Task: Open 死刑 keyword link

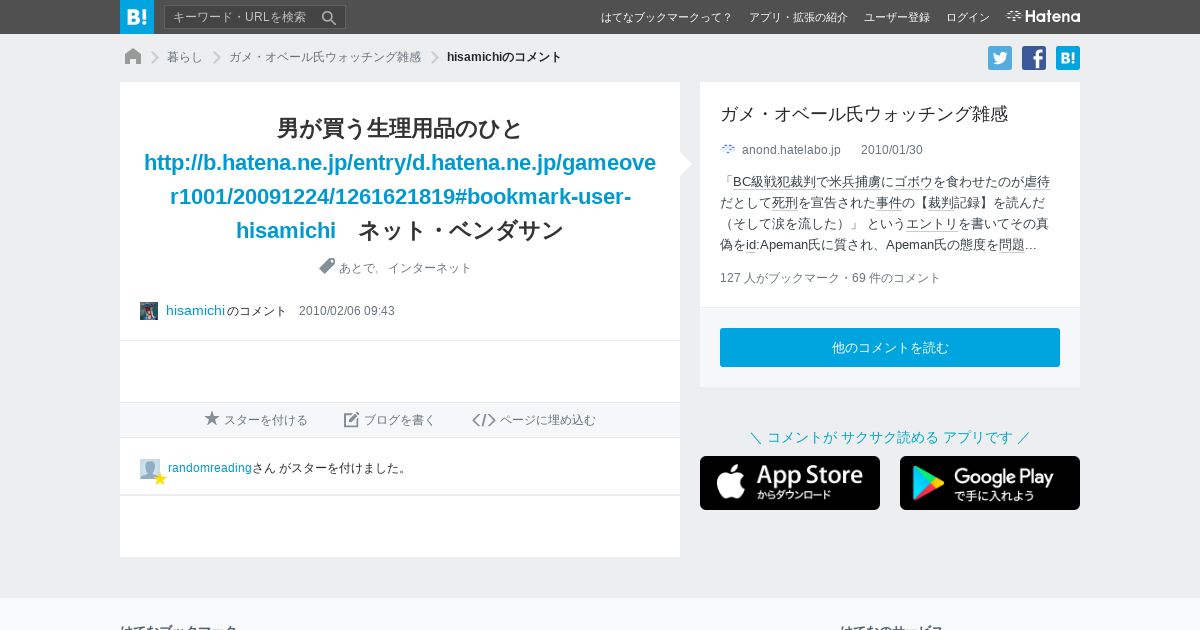Action: [x=785, y=203]
